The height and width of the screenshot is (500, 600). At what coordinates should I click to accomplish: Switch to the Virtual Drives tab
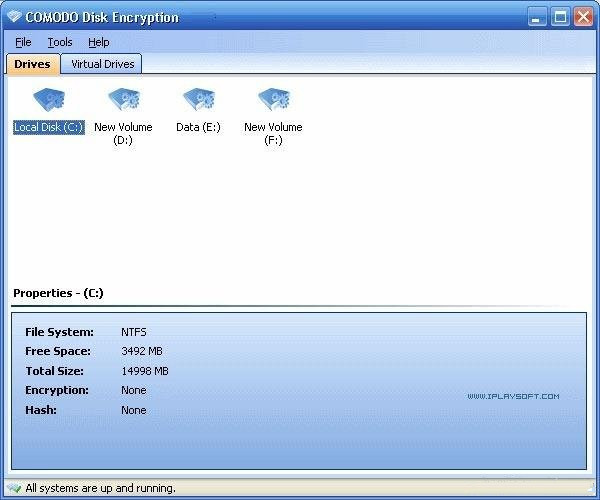pyautogui.click(x=102, y=64)
